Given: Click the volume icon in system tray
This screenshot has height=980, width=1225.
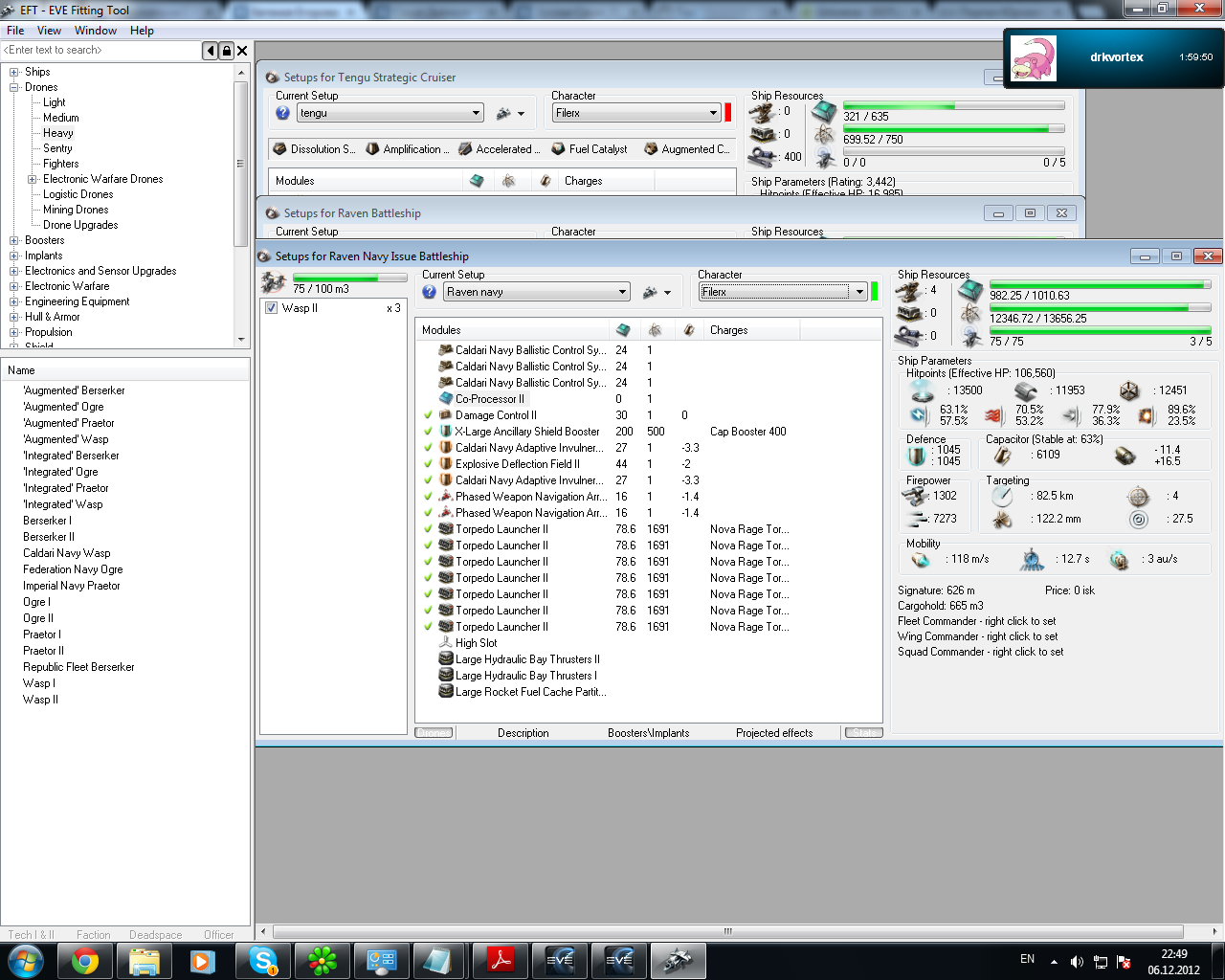Looking at the screenshot, I should [1077, 962].
